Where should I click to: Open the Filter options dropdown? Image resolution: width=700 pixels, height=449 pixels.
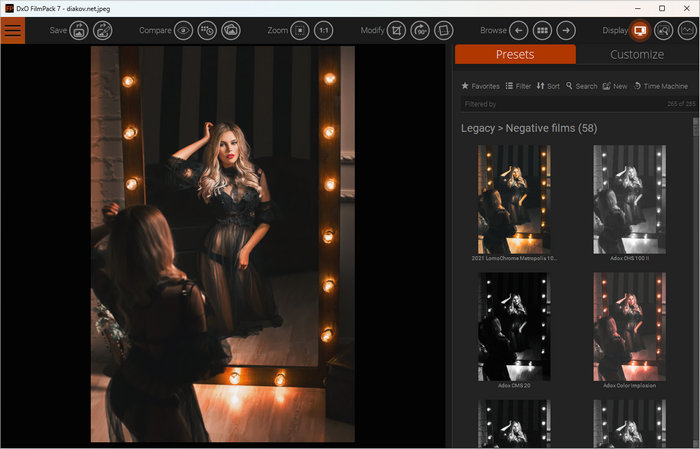[x=517, y=86]
